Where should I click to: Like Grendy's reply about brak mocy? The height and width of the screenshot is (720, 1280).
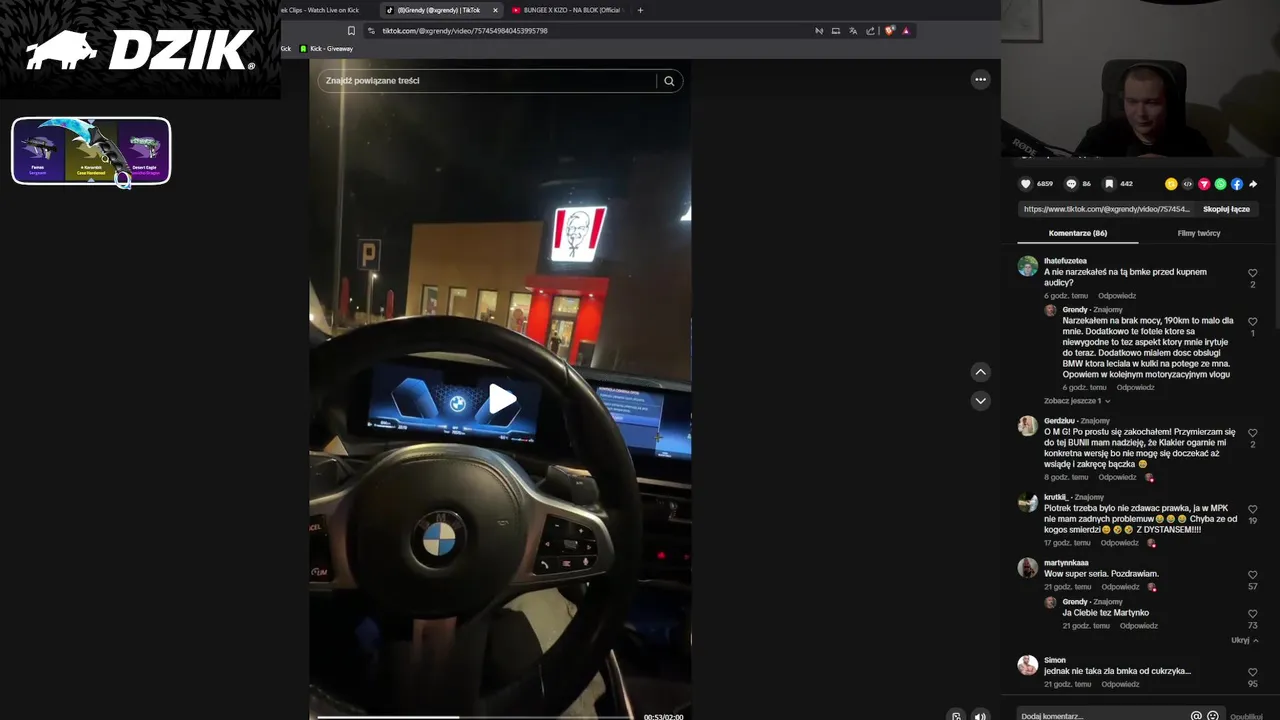(1252, 322)
